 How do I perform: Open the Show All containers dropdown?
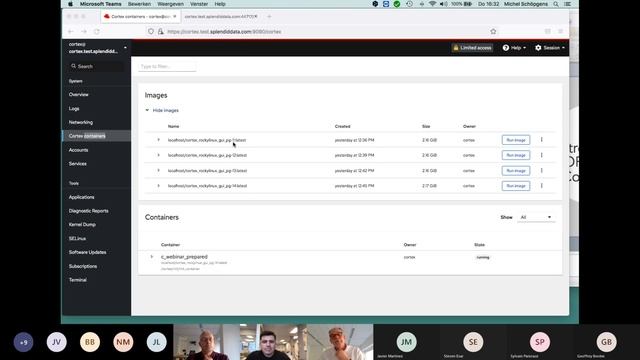click(536, 217)
